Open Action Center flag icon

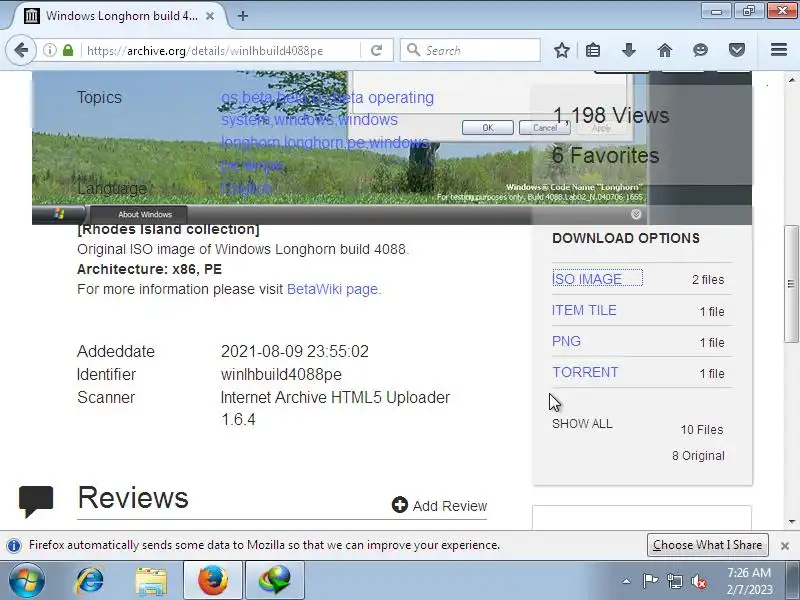click(x=650, y=581)
